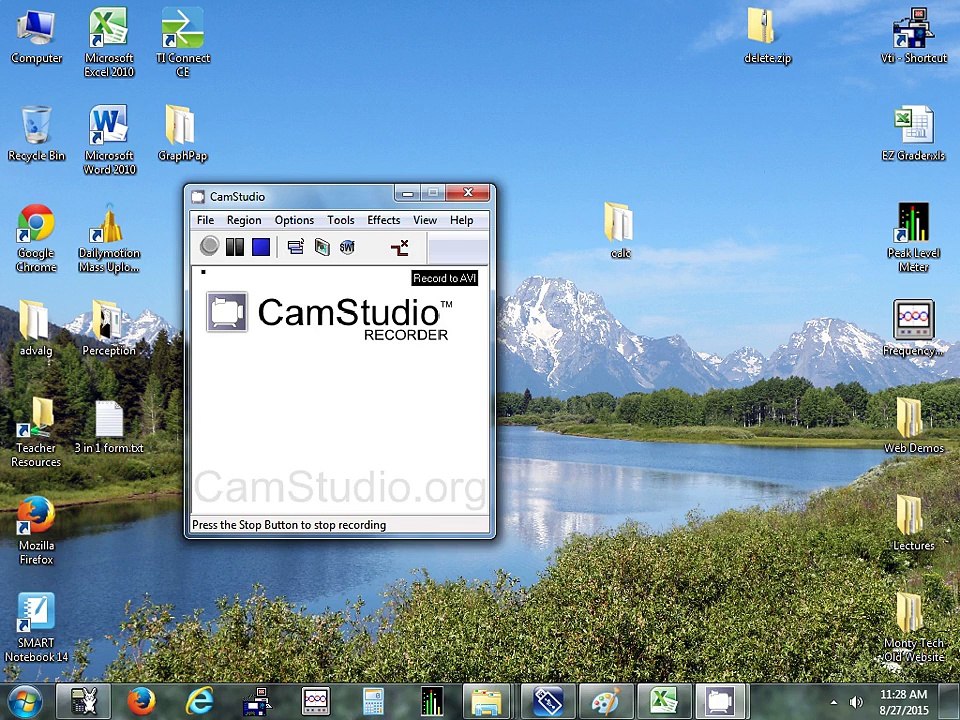Select the Computer desktop icon
960x720 pixels.
coord(36,37)
